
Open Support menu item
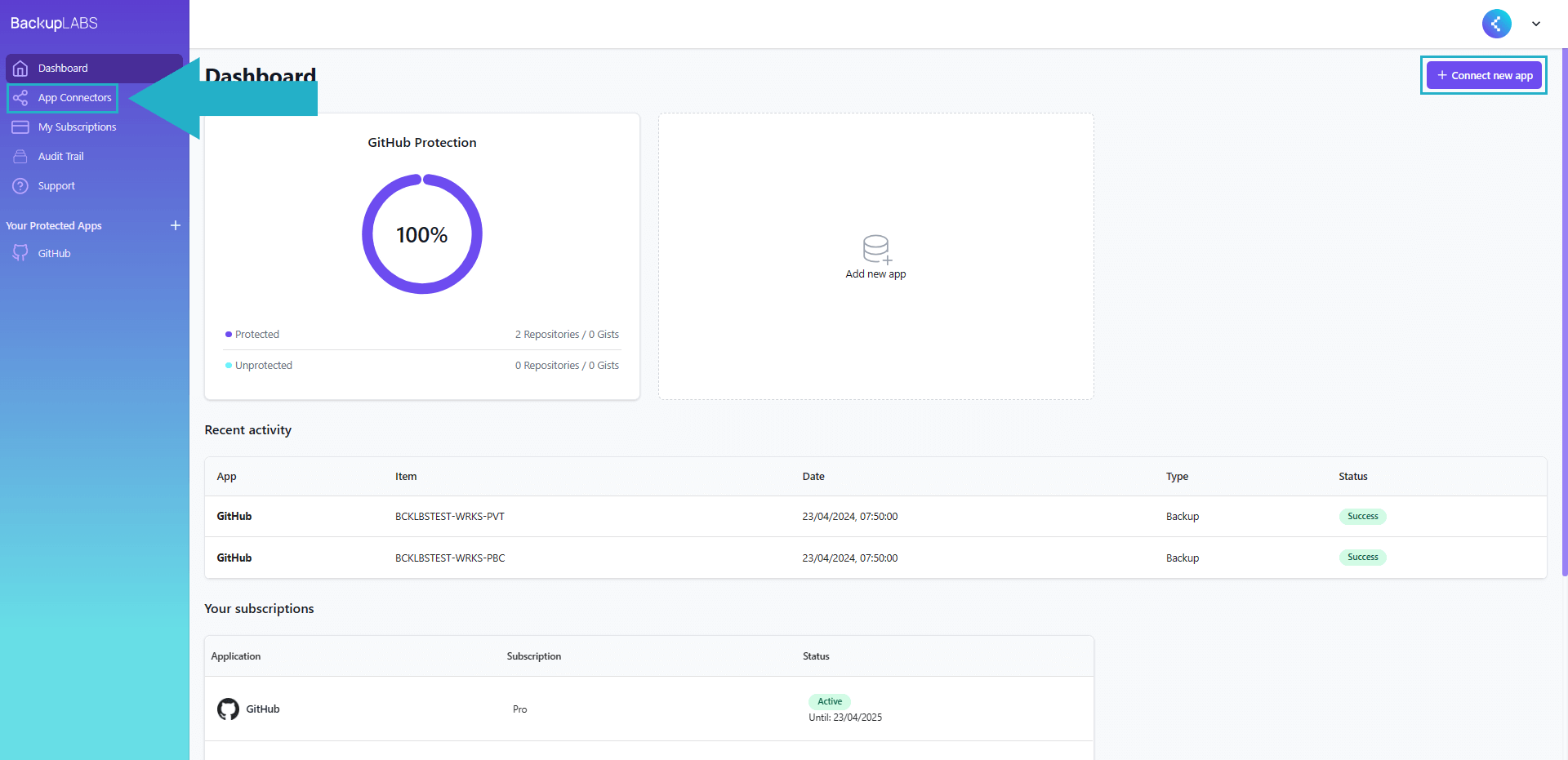[94, 186]
